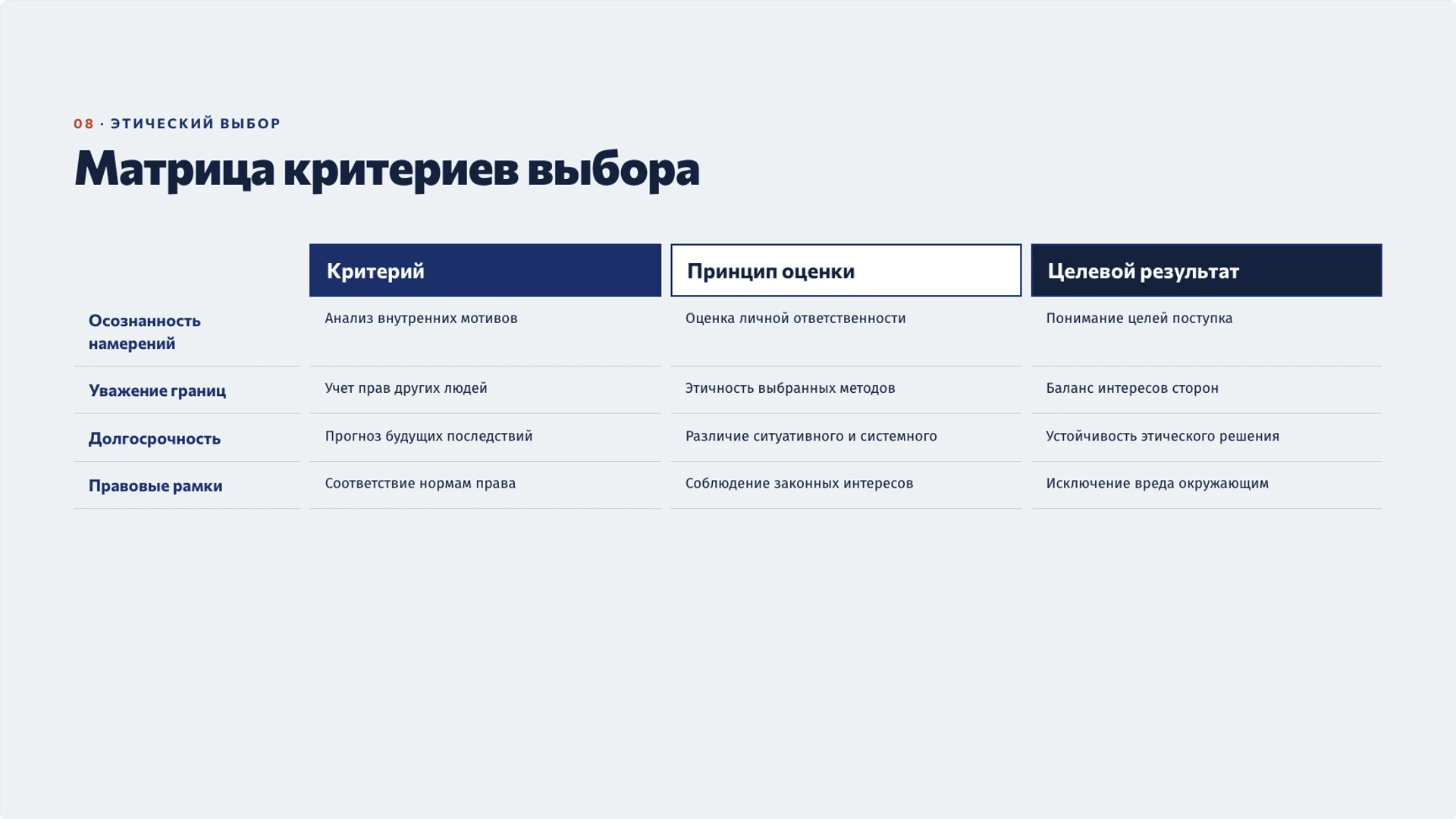Click cell 'Баланс интересов сторон'
The height and width of the screenshot is (819, 1456).
1132,388
